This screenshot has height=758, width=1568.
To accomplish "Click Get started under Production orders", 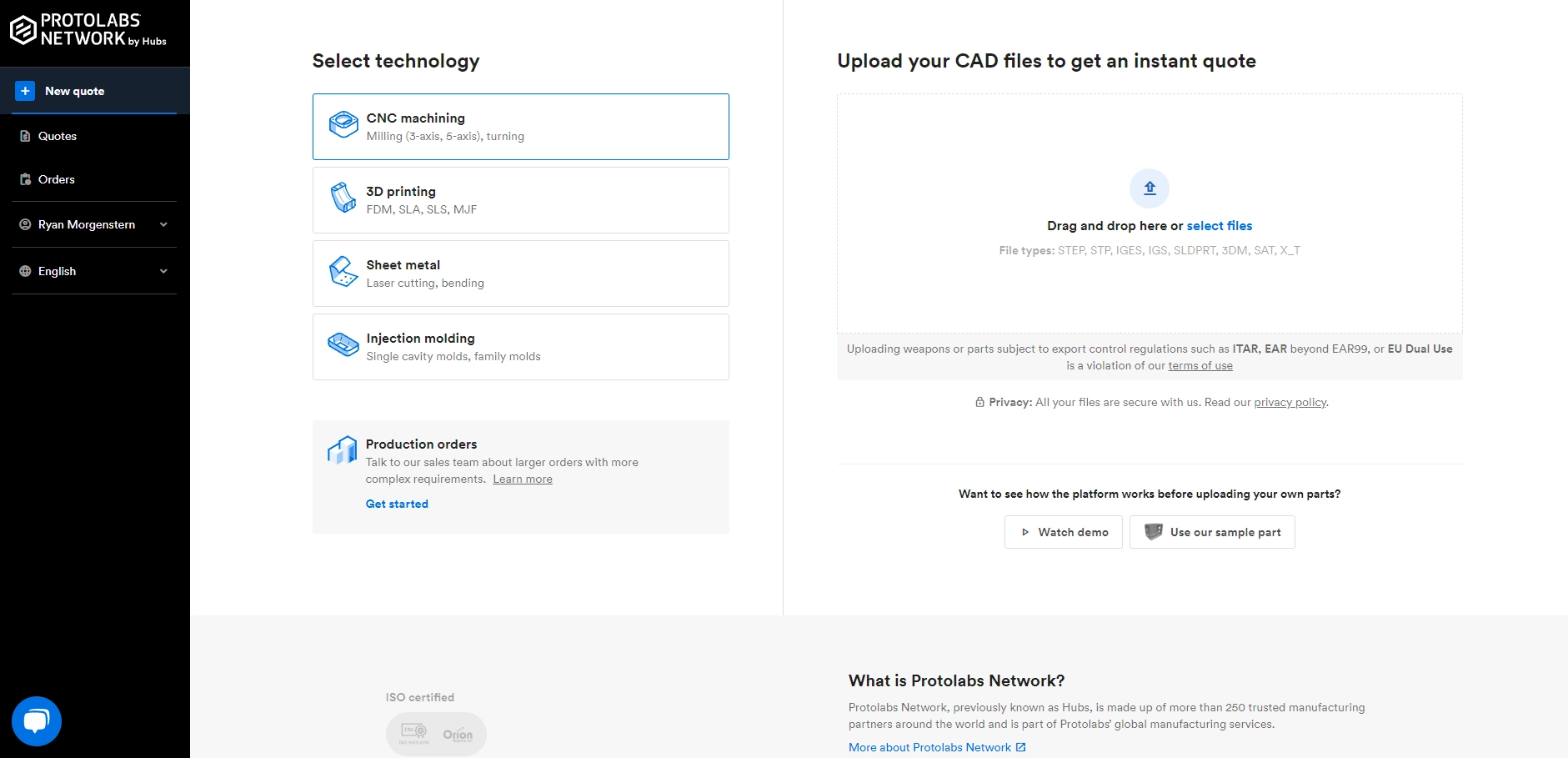I will pos(397,504).
